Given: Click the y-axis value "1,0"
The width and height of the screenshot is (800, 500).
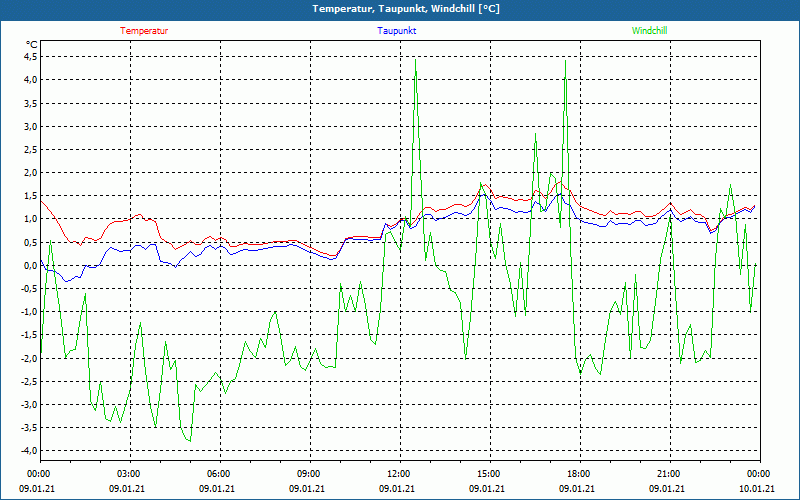Looking at the screenshot, I should 31,219.
